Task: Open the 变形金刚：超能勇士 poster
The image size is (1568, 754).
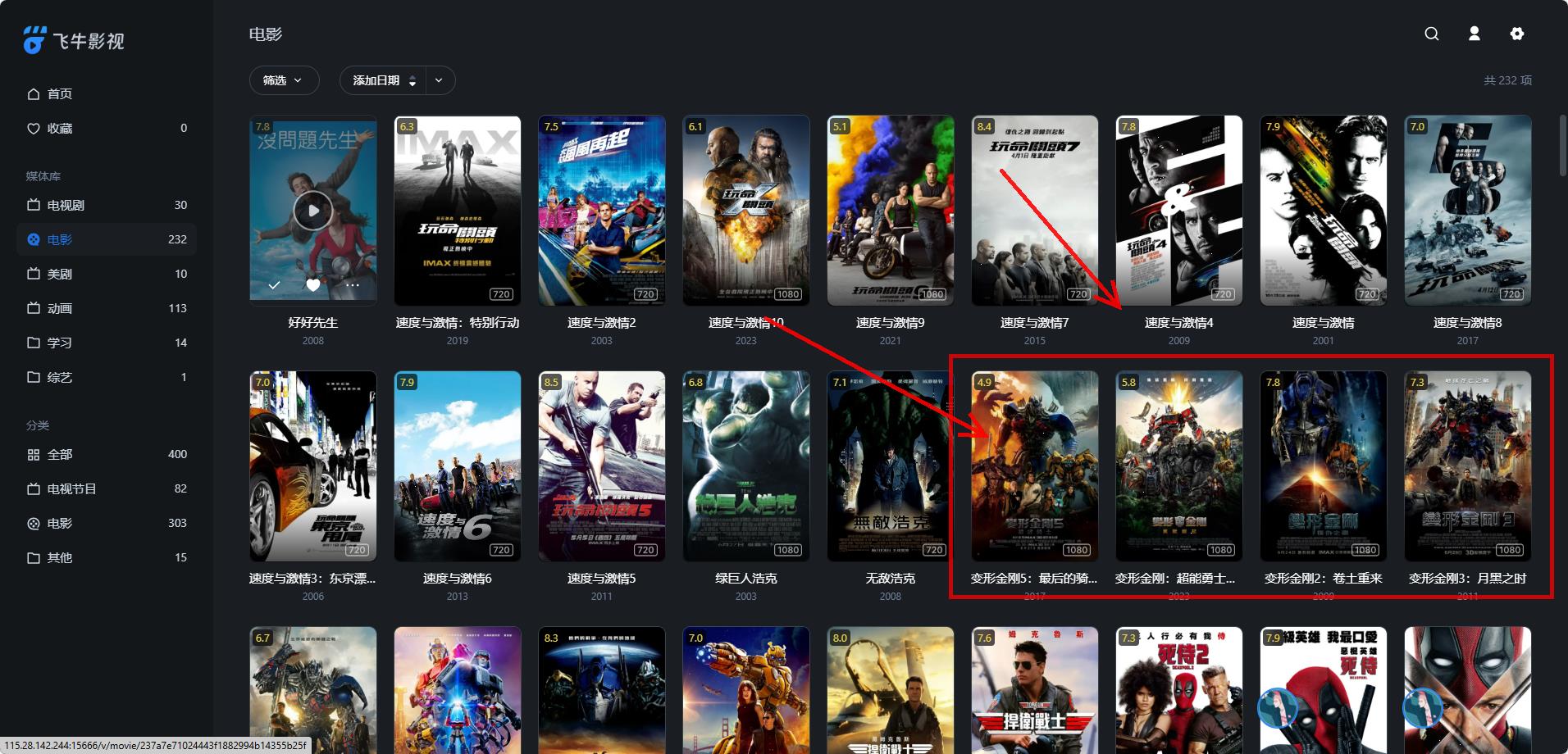Action: point(1179,466)
